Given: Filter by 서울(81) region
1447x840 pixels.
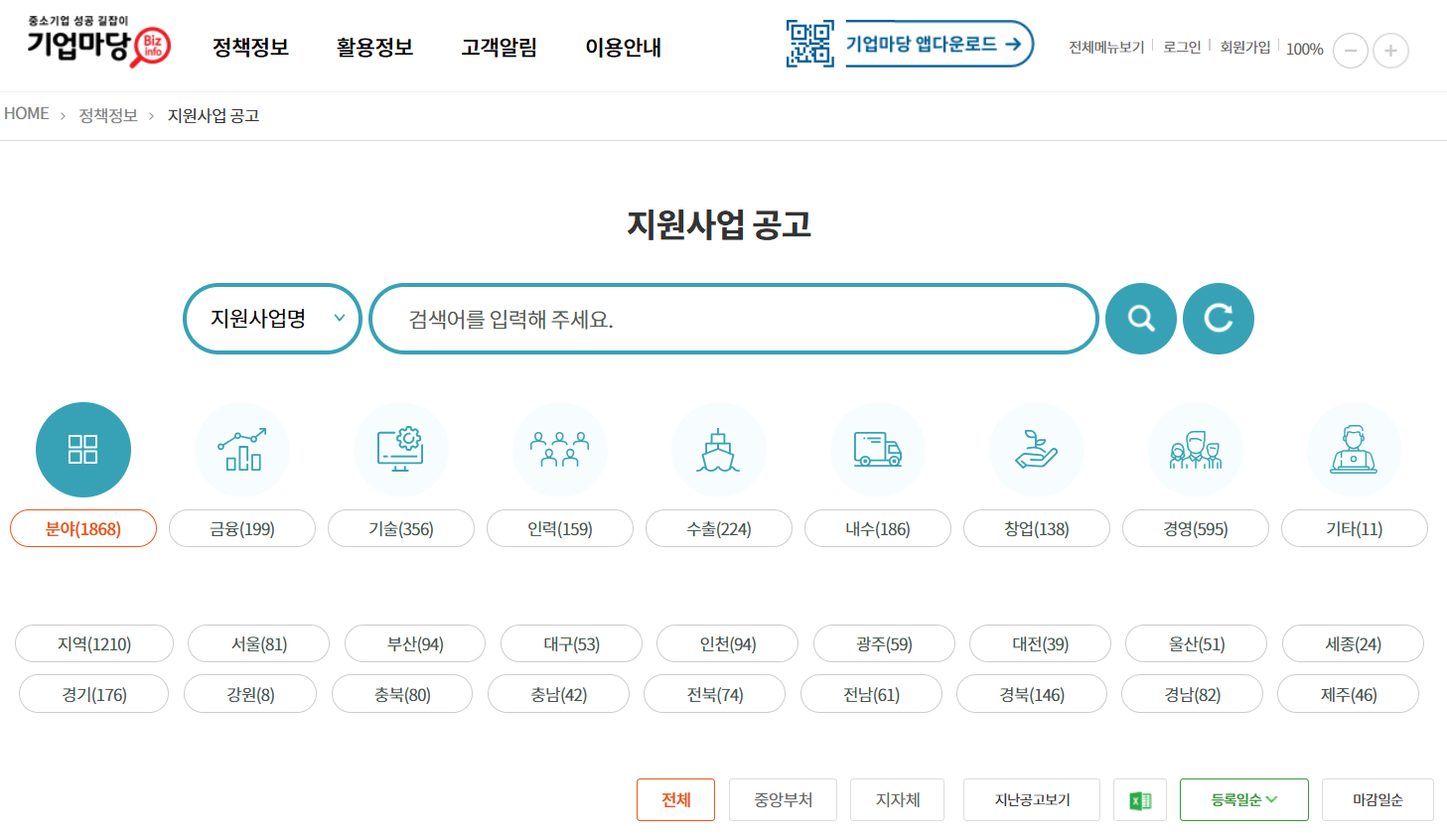Looking at the screenshot, I should click(x=258, y=643).
